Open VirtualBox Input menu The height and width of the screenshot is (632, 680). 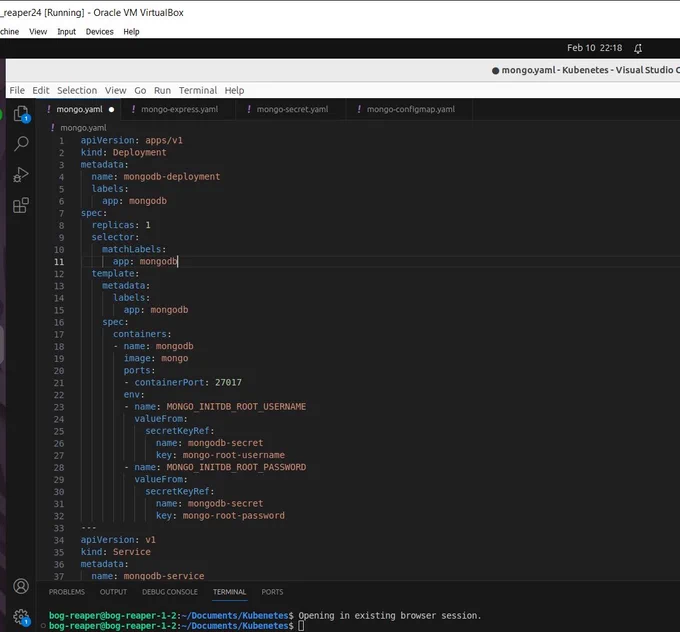[x=66, y=32]
